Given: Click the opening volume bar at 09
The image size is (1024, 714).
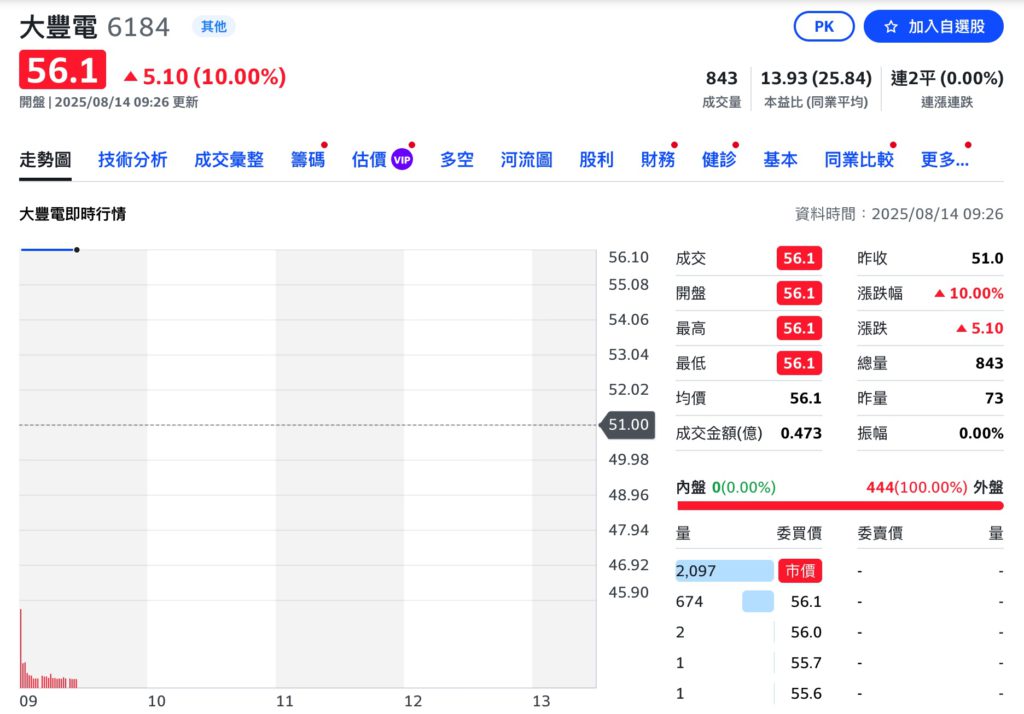Looking at the screenshot, I should [x=21, y=650].
